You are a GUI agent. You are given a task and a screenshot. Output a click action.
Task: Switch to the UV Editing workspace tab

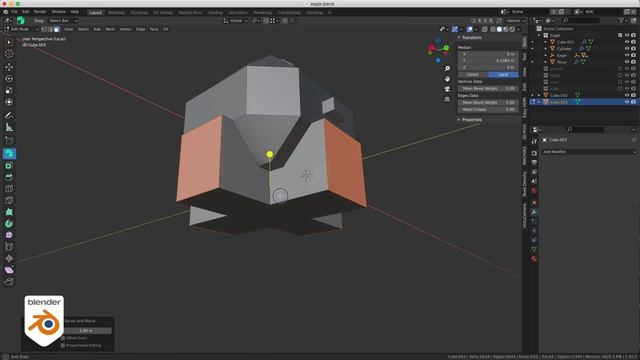[163, 13]
